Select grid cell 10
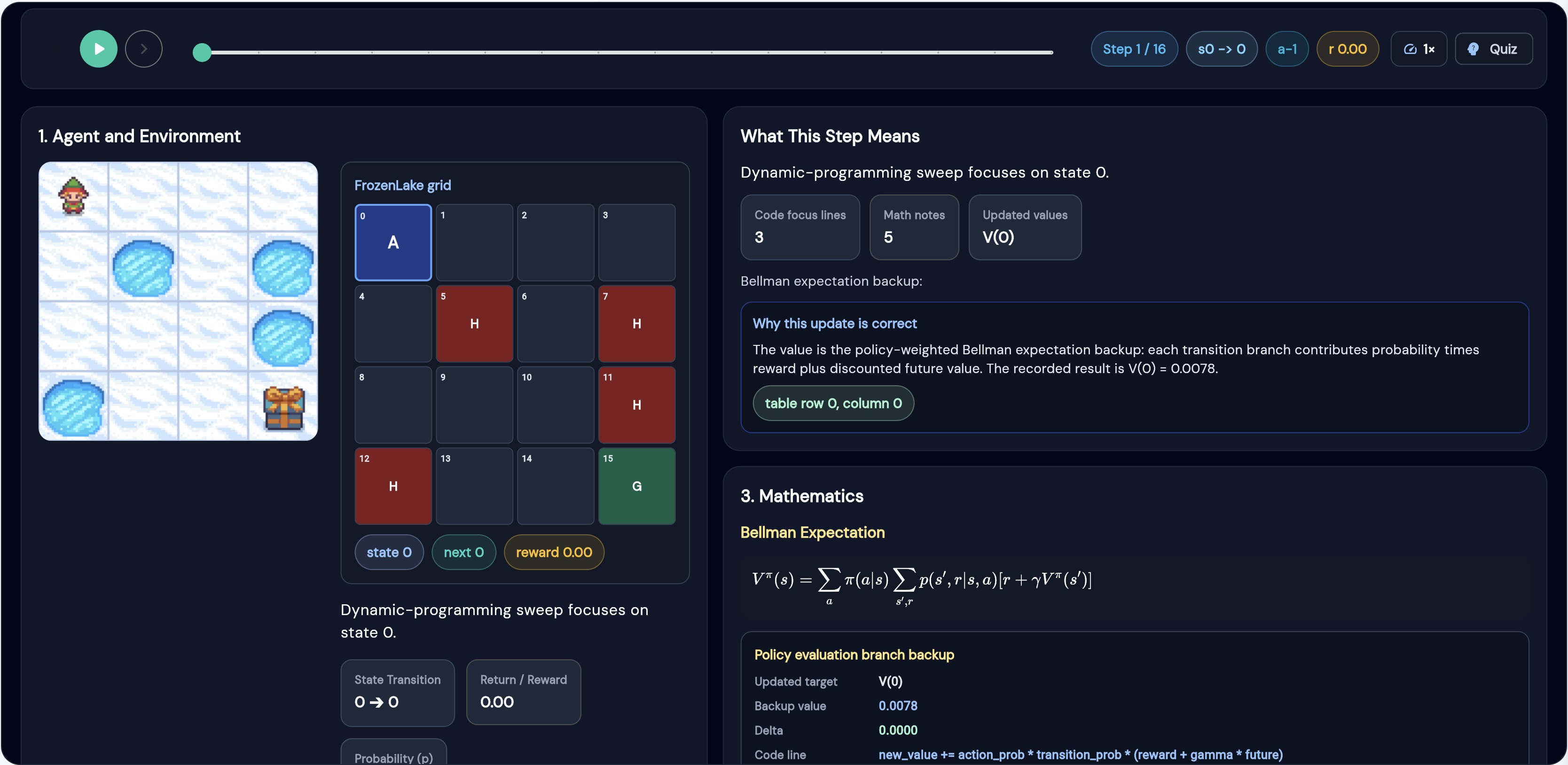1568x765 pixels. [x=556, y=405]
